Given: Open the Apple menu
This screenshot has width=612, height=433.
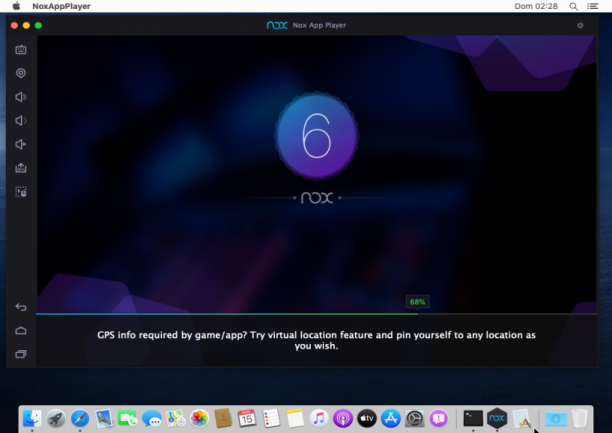Looking at the screenshot, I should [x=16, y=6].
